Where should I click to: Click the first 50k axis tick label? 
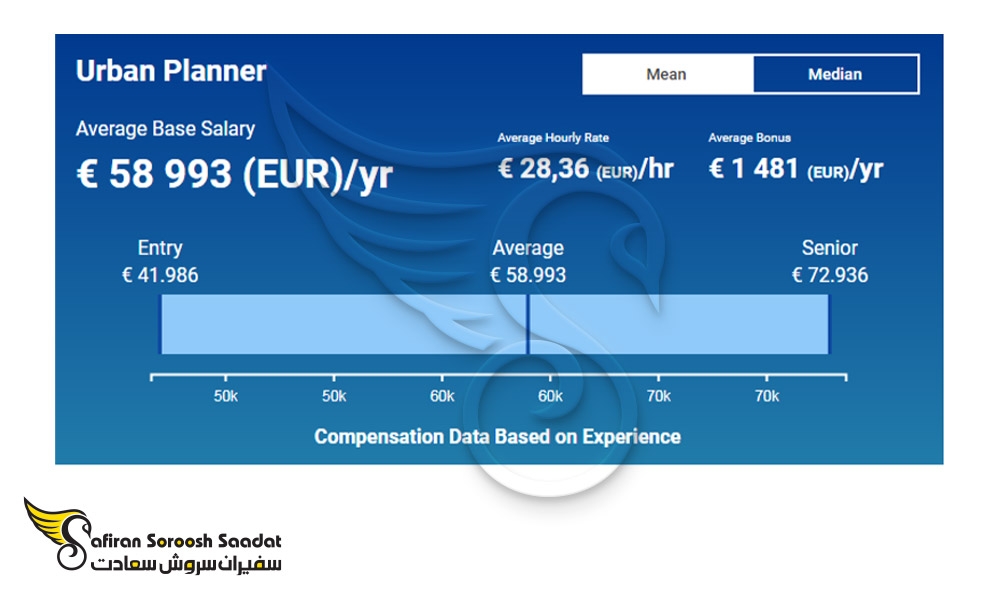point(226,397)
